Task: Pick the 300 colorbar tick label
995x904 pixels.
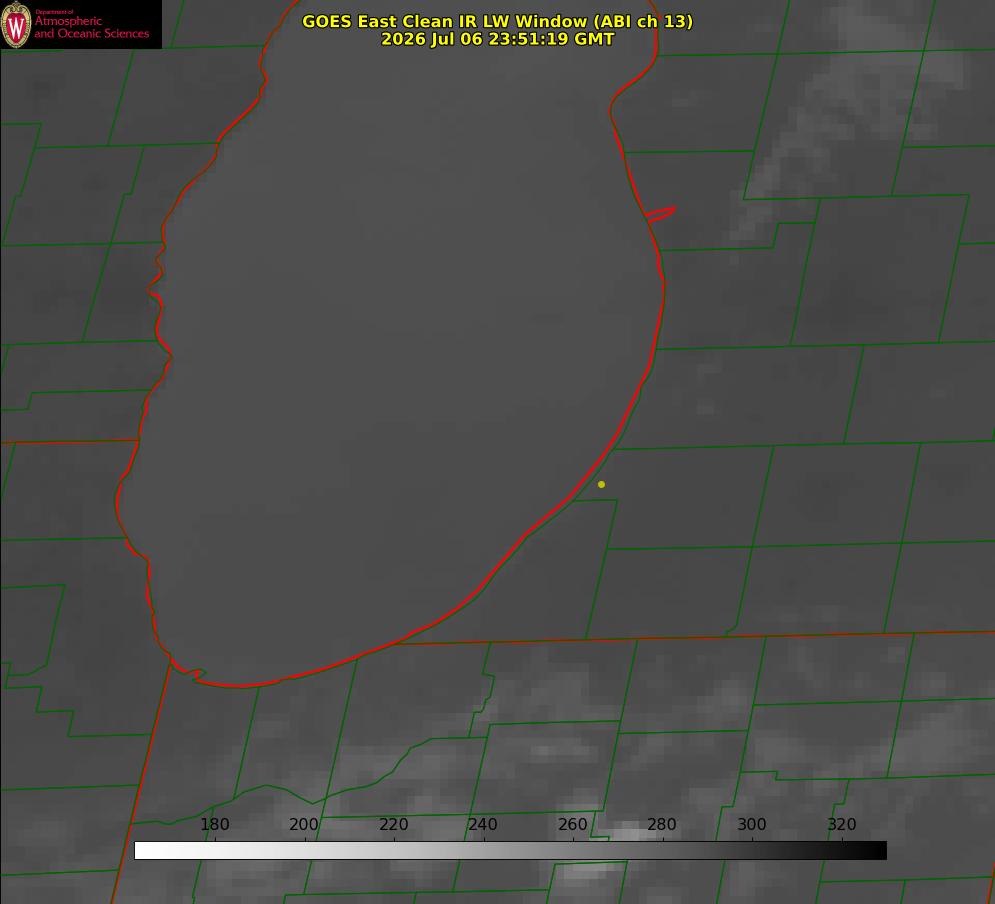Action: click(x=752, y=824)
